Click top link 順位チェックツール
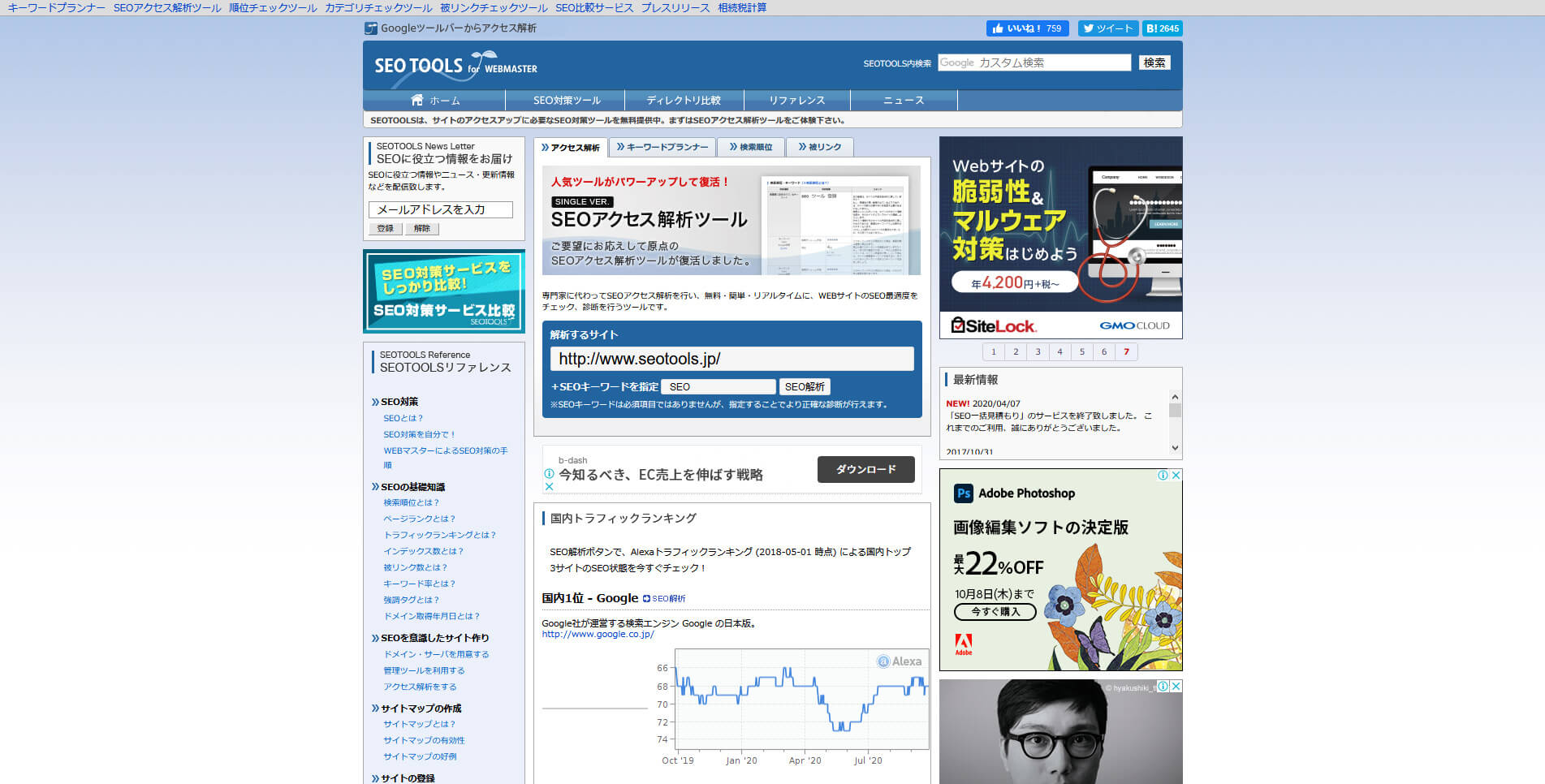Image resolution: width=1545 pixels, height=784 pixels. 273,8
